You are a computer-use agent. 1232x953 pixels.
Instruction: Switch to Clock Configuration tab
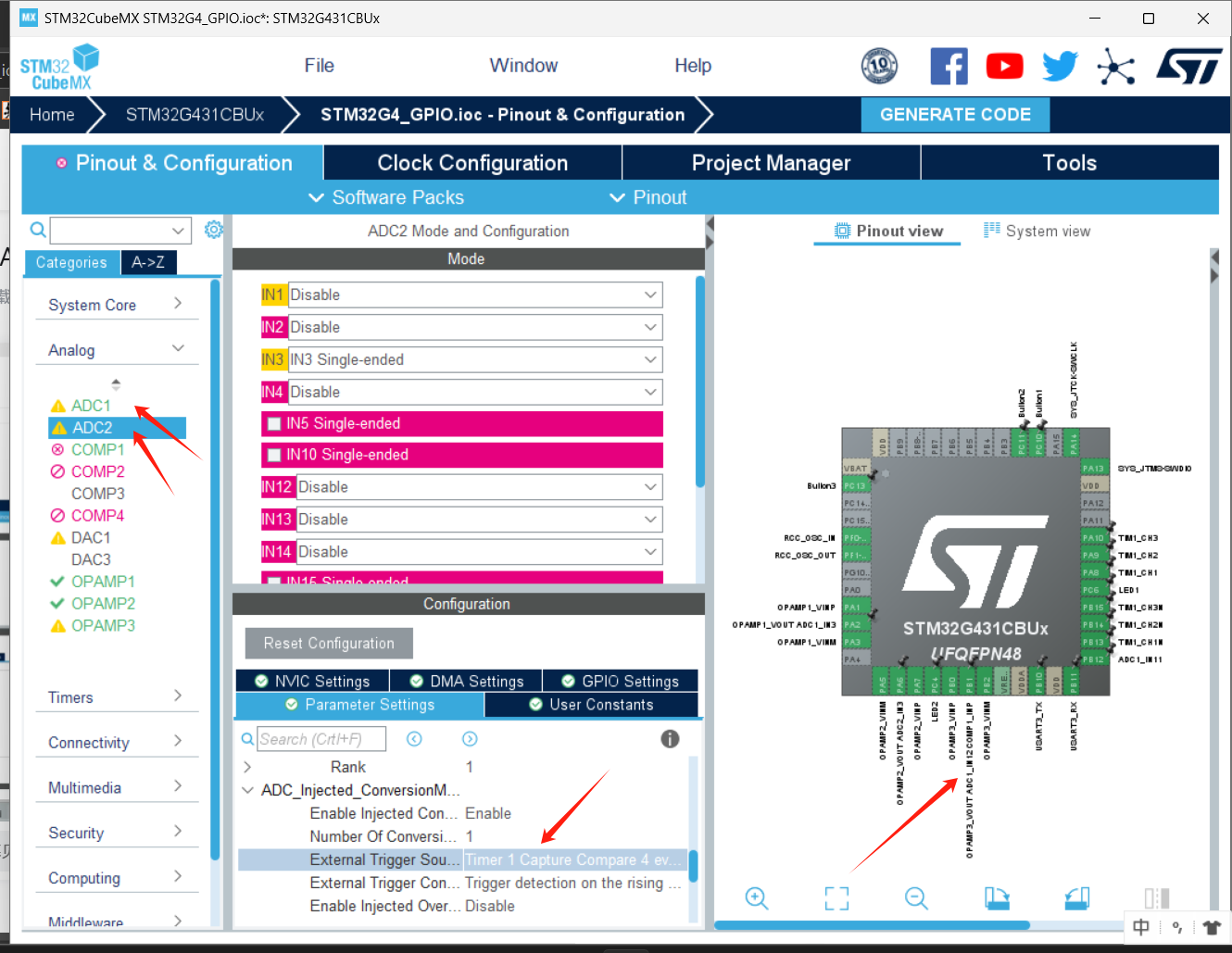[472, 163]
